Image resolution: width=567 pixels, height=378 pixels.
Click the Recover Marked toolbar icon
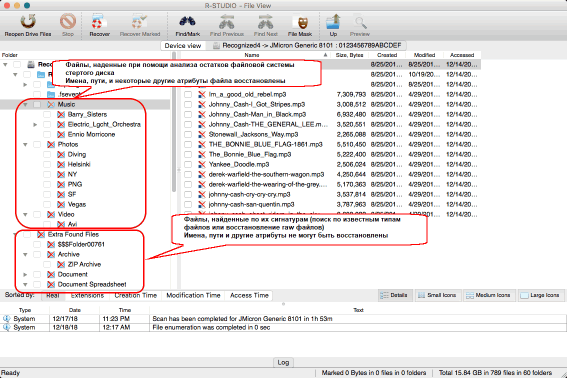(140, 22)
